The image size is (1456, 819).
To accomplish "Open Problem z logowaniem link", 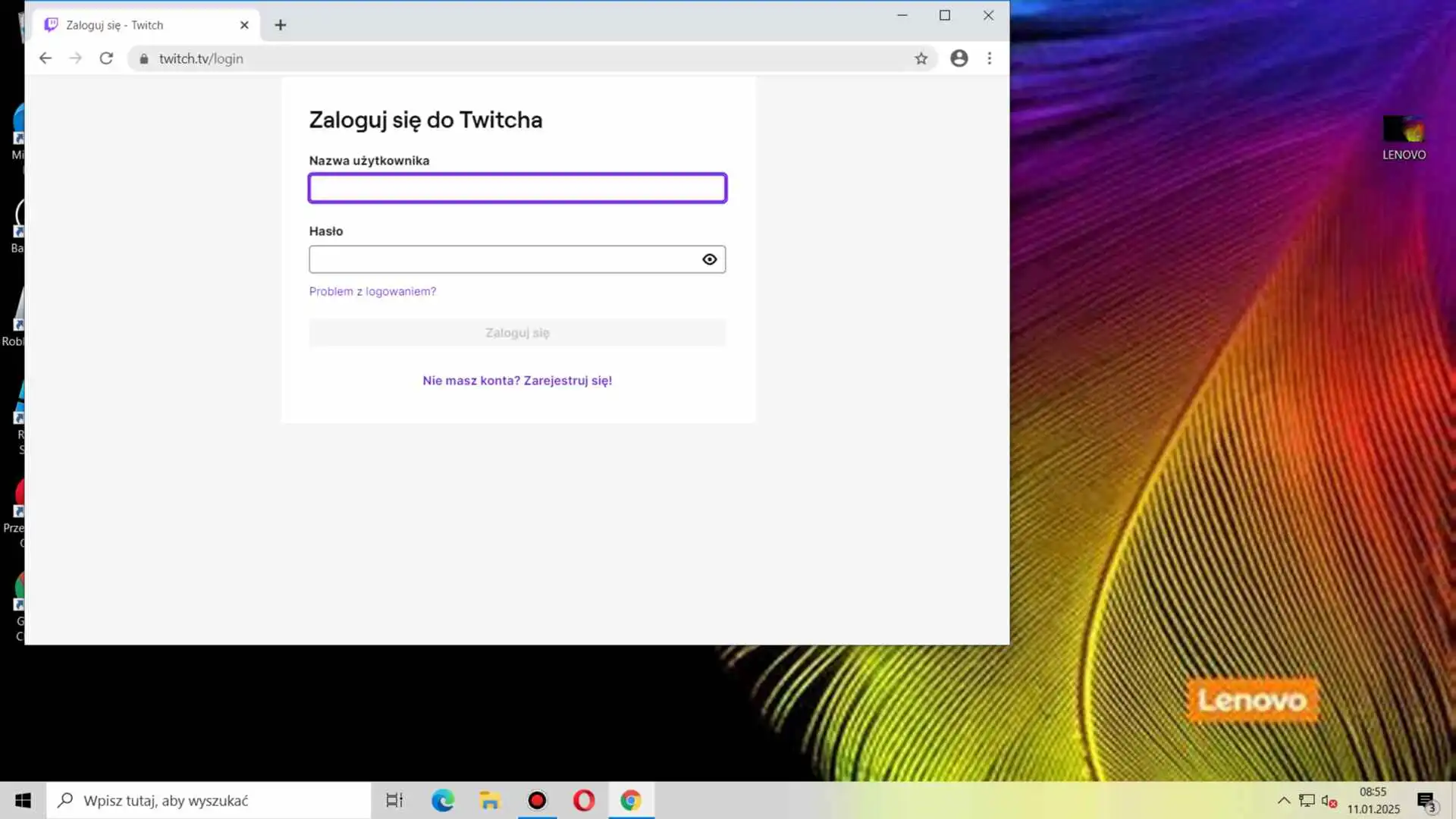I will [x=372, y=291].
